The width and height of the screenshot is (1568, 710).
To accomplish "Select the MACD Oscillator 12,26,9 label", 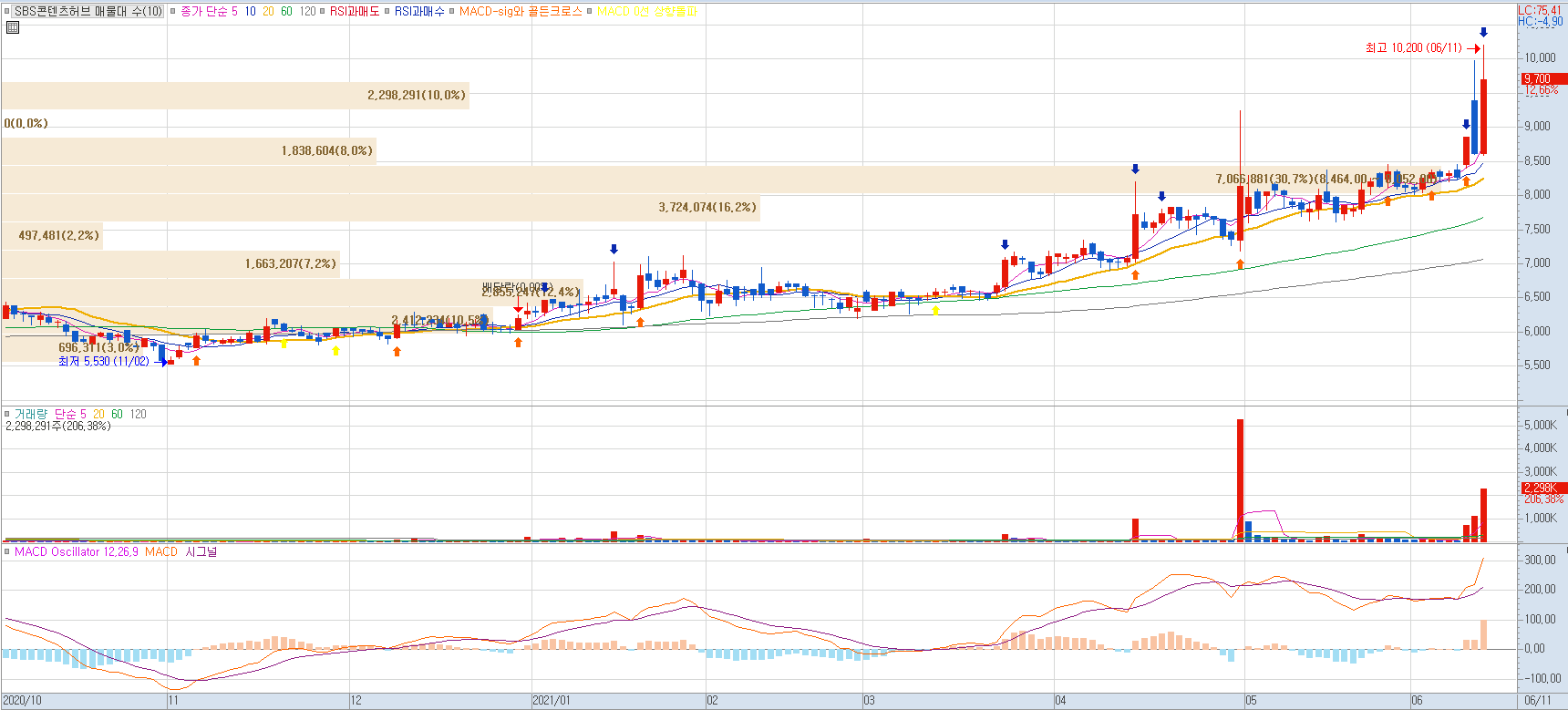I will pyautogui.click(x=77, y=551).
